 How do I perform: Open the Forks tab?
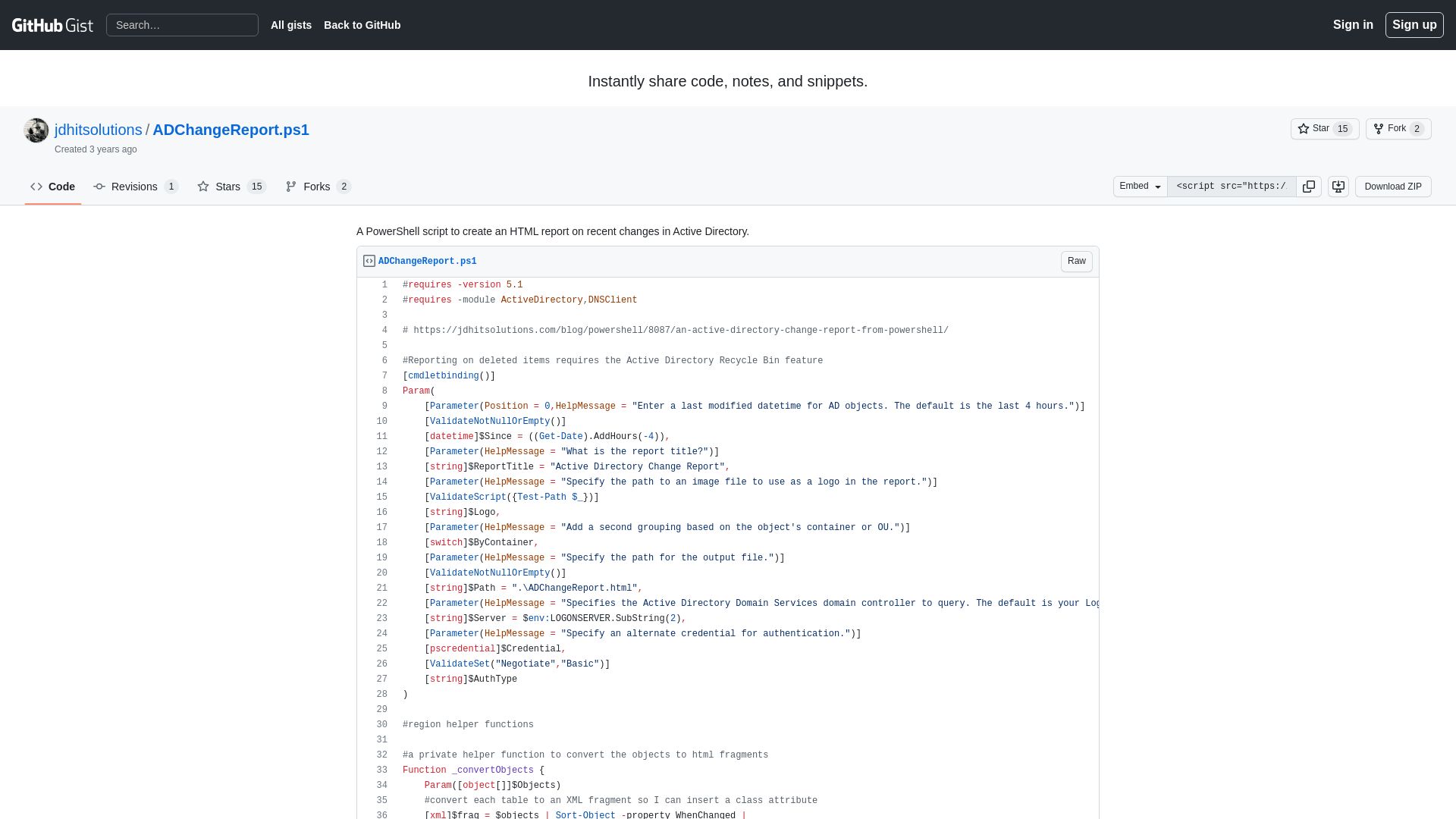click(318, 187)
